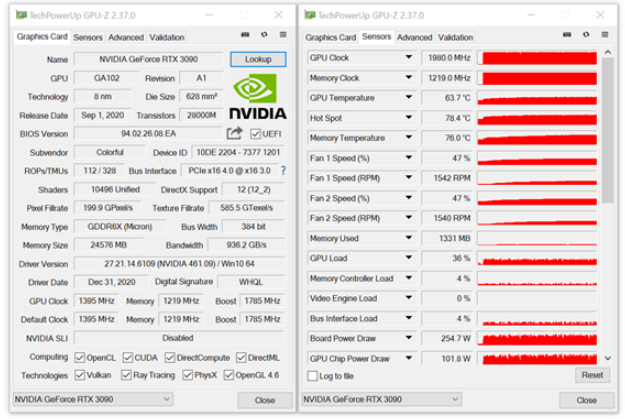This screenshot has height=419, width=625.
Task: Switch to Validation tab in left window
Action: [x=167, y=37]
